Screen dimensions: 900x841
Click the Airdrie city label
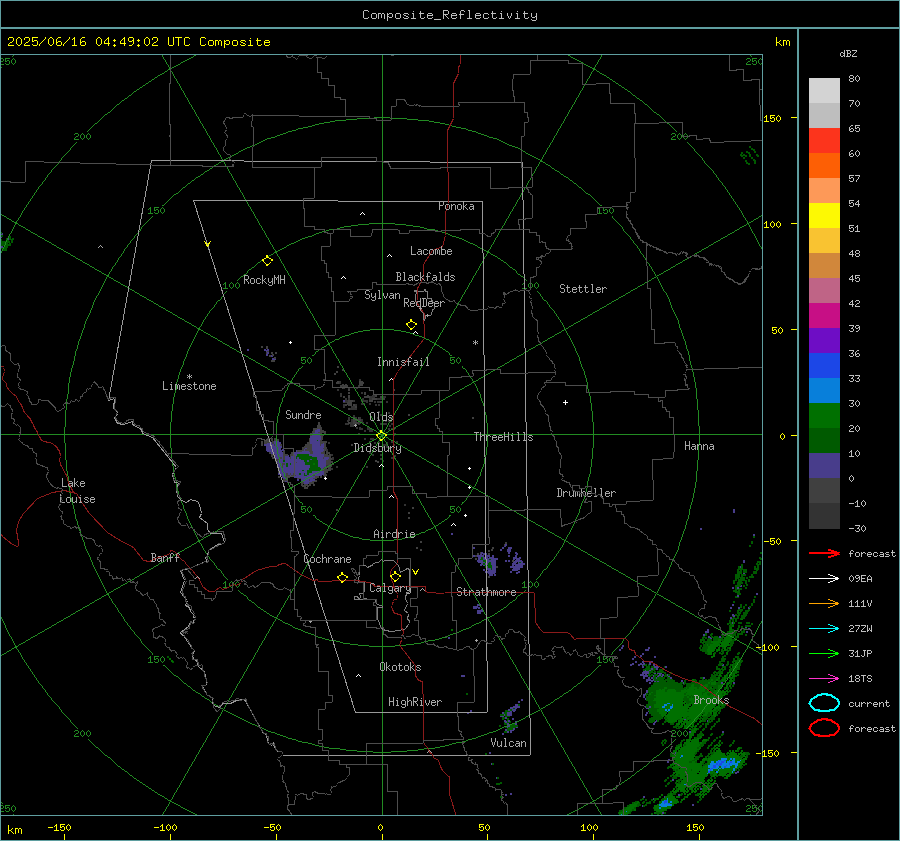point(394,534)
